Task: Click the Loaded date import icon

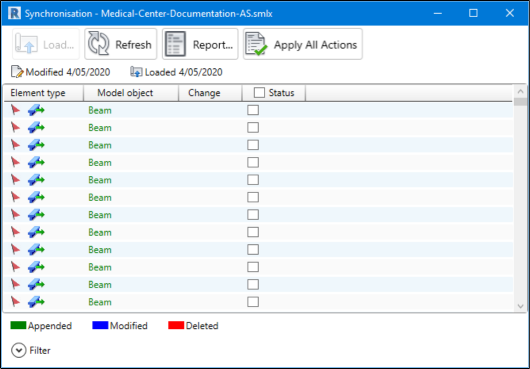Action: pos(136,72)
